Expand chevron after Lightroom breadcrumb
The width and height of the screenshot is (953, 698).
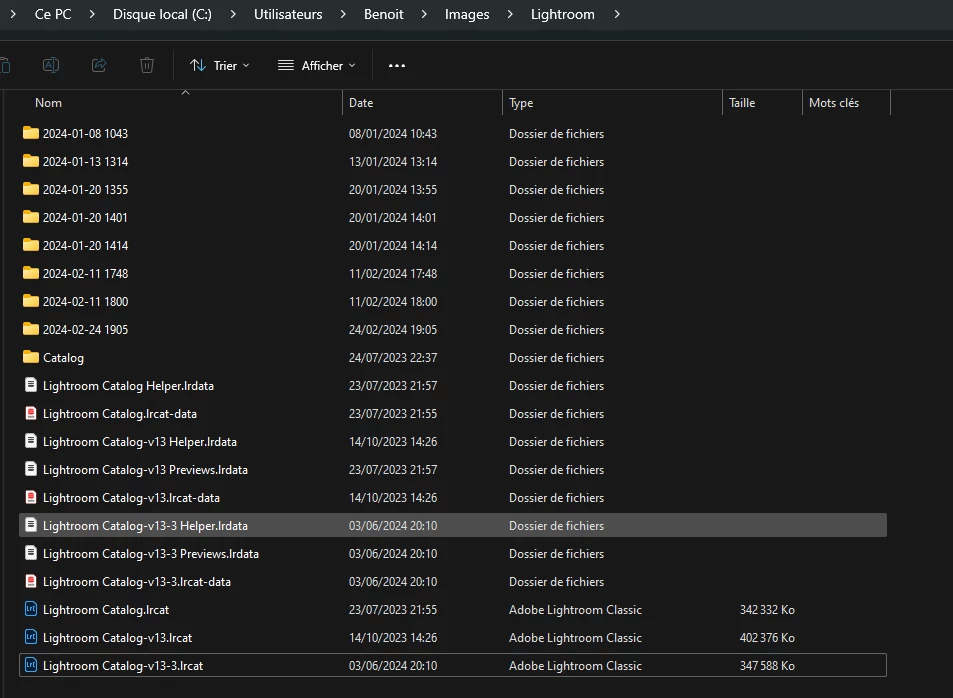coord(617,14)
